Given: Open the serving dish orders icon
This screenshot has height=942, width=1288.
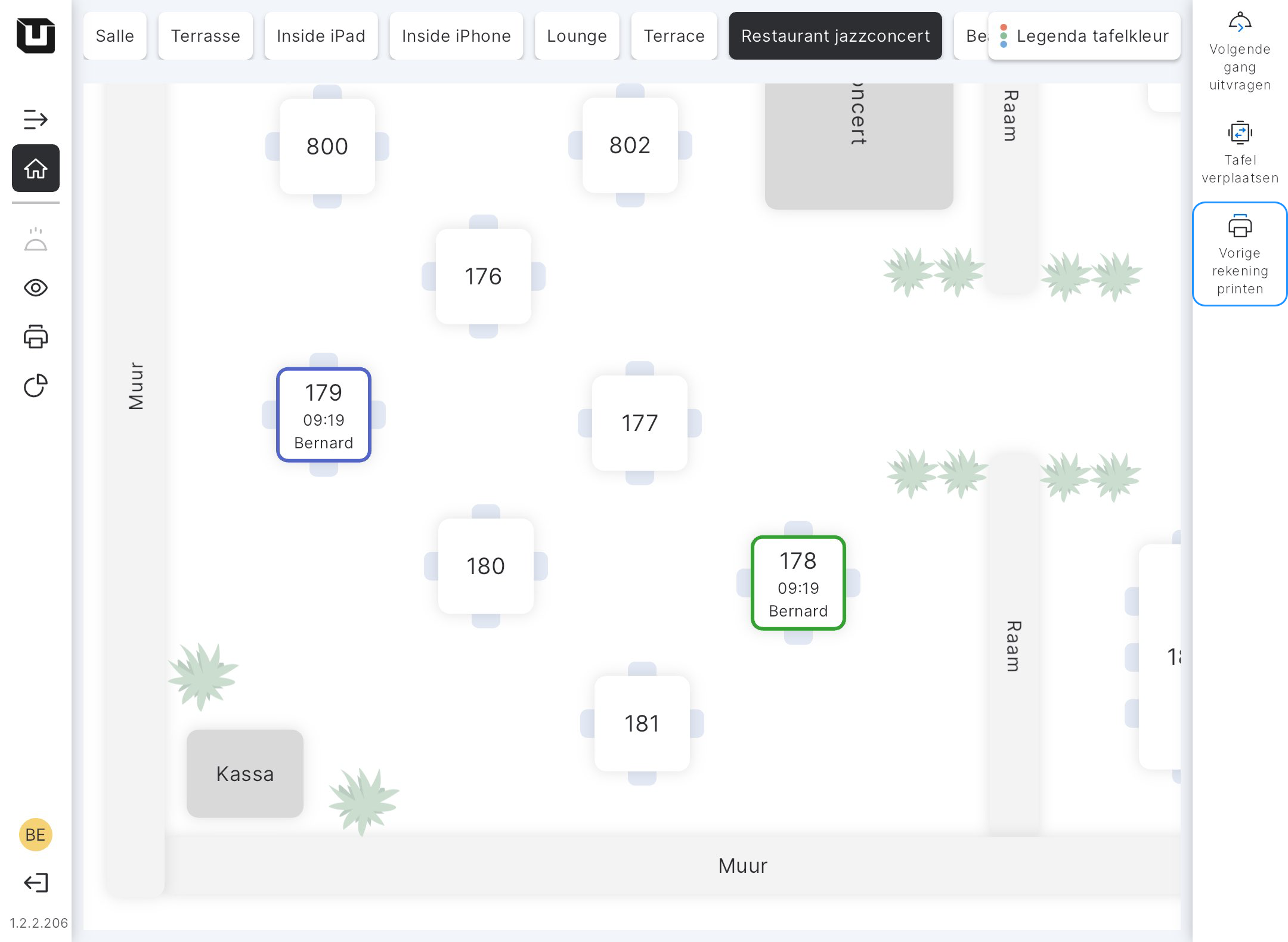Looking at the screenshot, I should tap(35, 240).
